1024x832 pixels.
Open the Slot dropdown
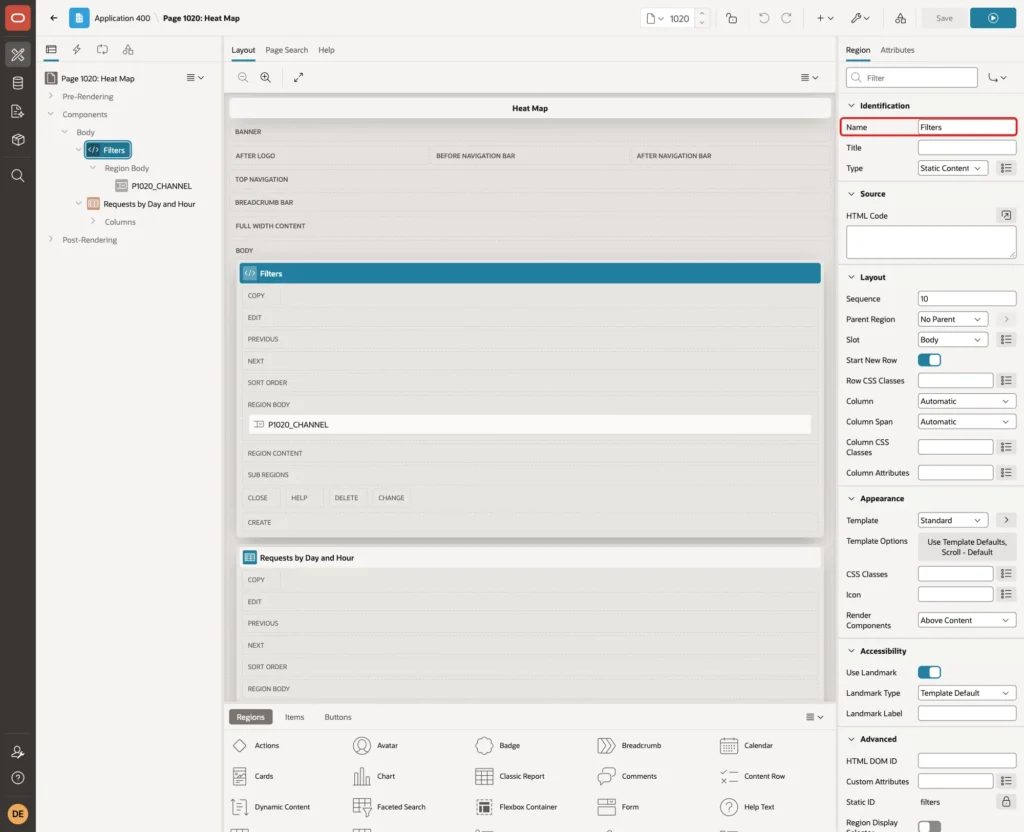point(953,340)
